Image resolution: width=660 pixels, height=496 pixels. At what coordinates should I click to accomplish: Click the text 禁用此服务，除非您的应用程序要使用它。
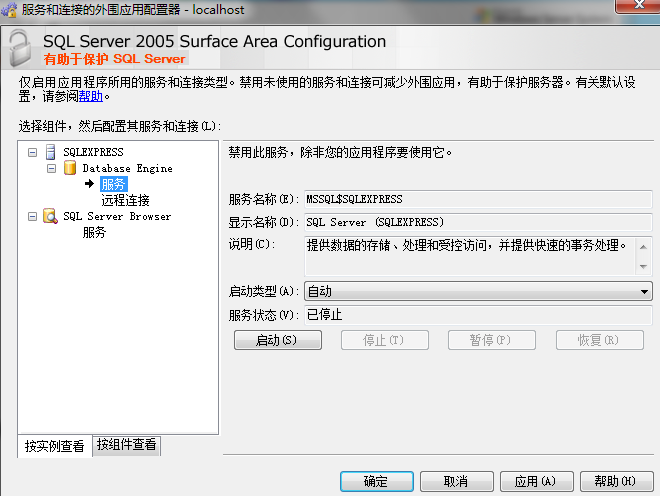(341, 152)
